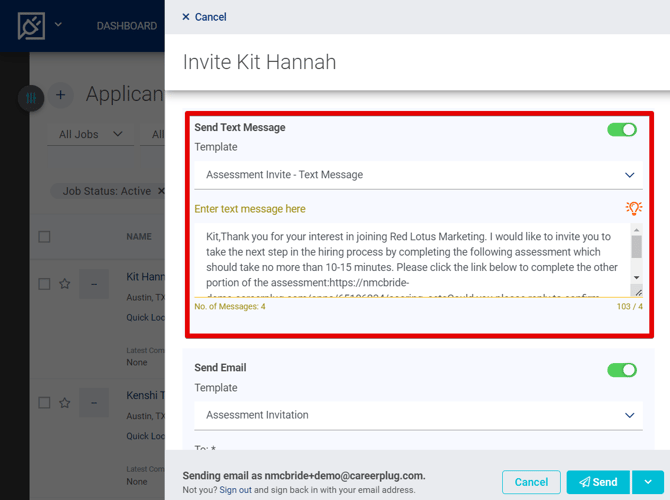Click inside the text message body field

(412, 260)
